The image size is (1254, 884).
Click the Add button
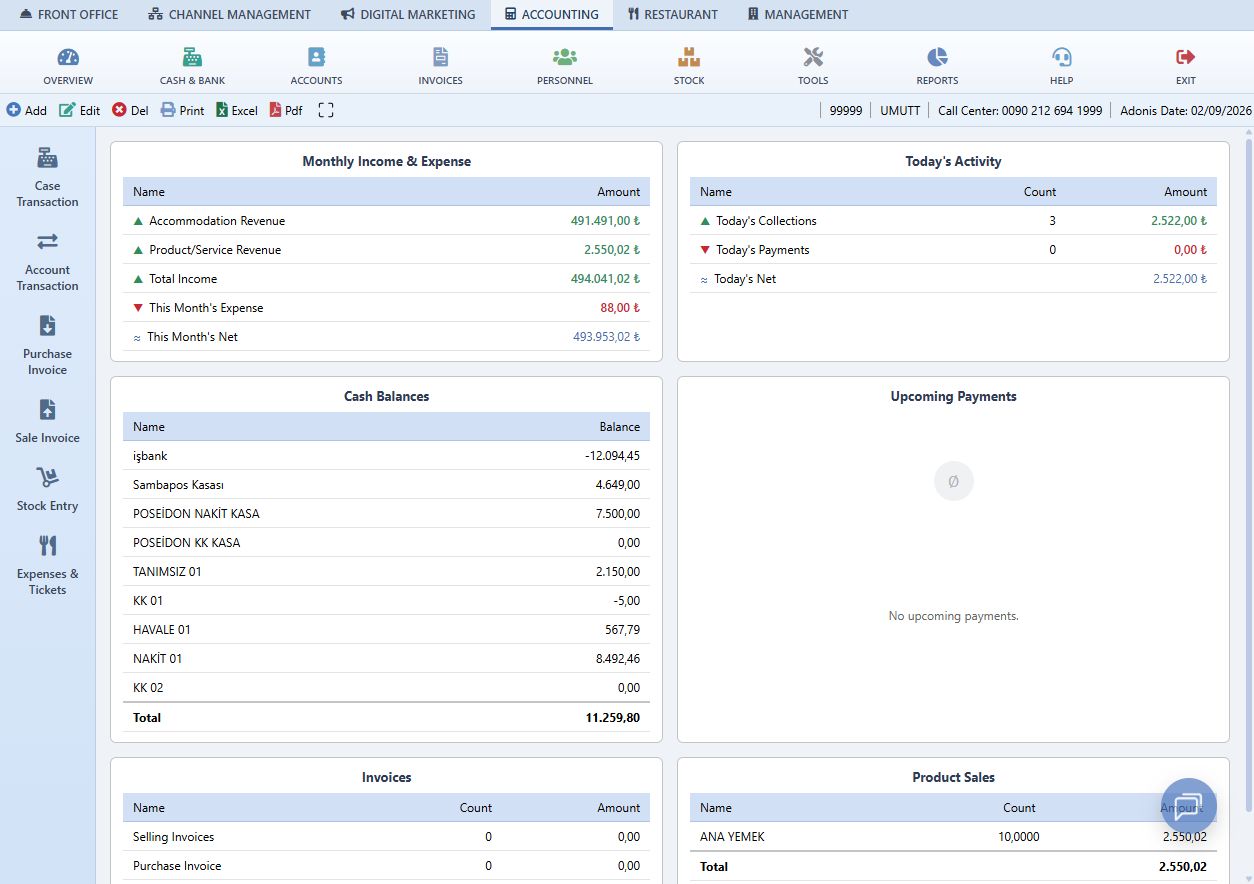(x=27, y=110)
